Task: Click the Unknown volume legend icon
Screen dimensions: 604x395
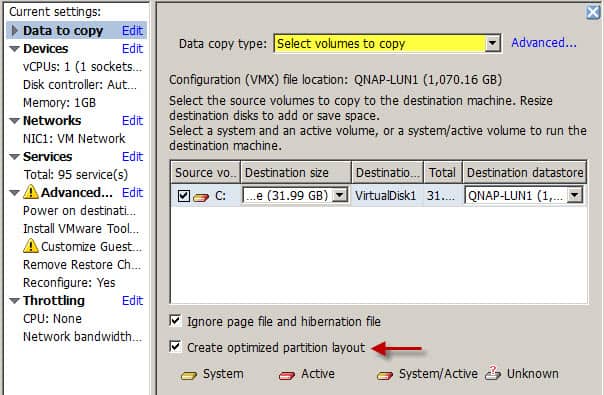Action: [x=493, y=373]
